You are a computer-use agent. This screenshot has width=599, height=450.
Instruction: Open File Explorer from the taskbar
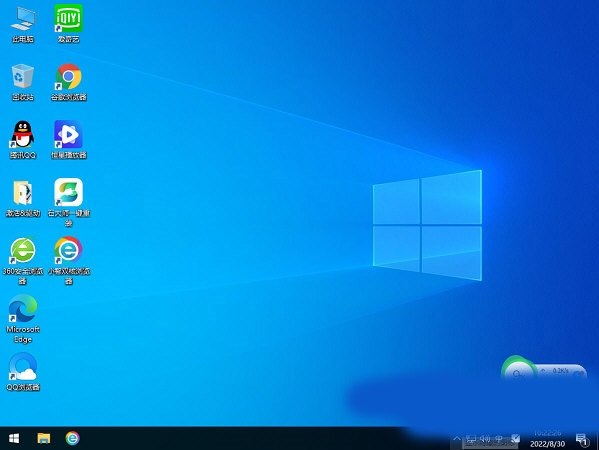coord(44,438)
